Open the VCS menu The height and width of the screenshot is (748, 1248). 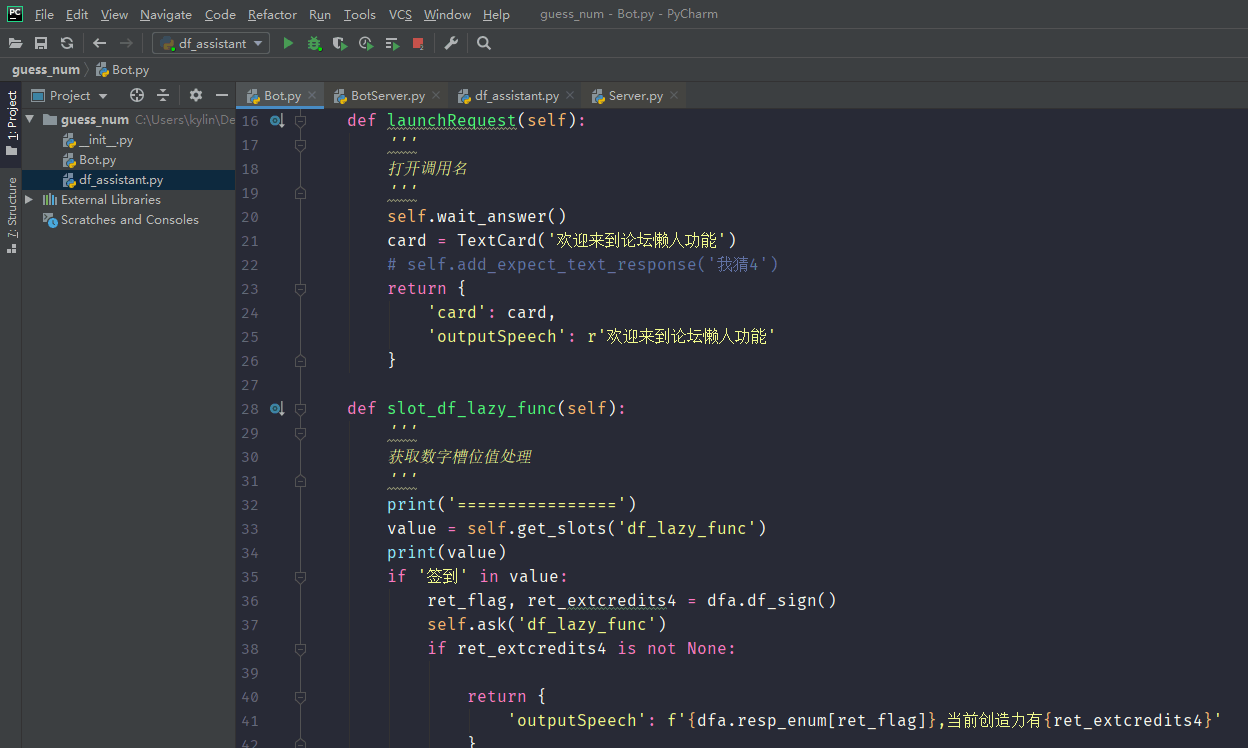(400, 14)
